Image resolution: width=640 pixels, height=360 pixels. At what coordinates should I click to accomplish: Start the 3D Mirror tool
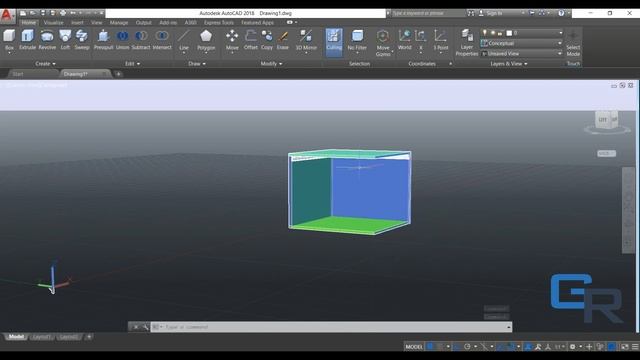[x=306, y=40]
